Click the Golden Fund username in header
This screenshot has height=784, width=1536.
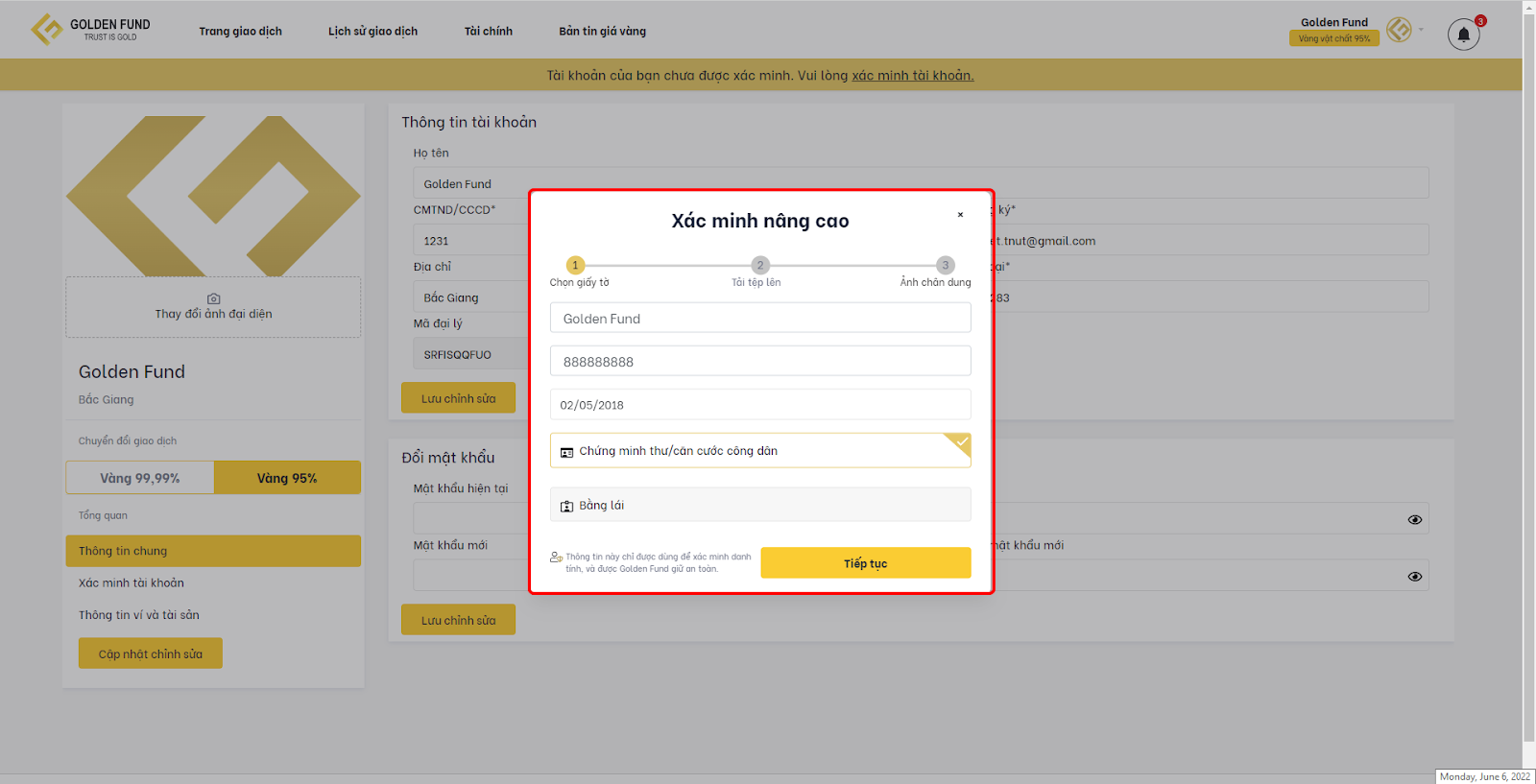coord(1334,22)
